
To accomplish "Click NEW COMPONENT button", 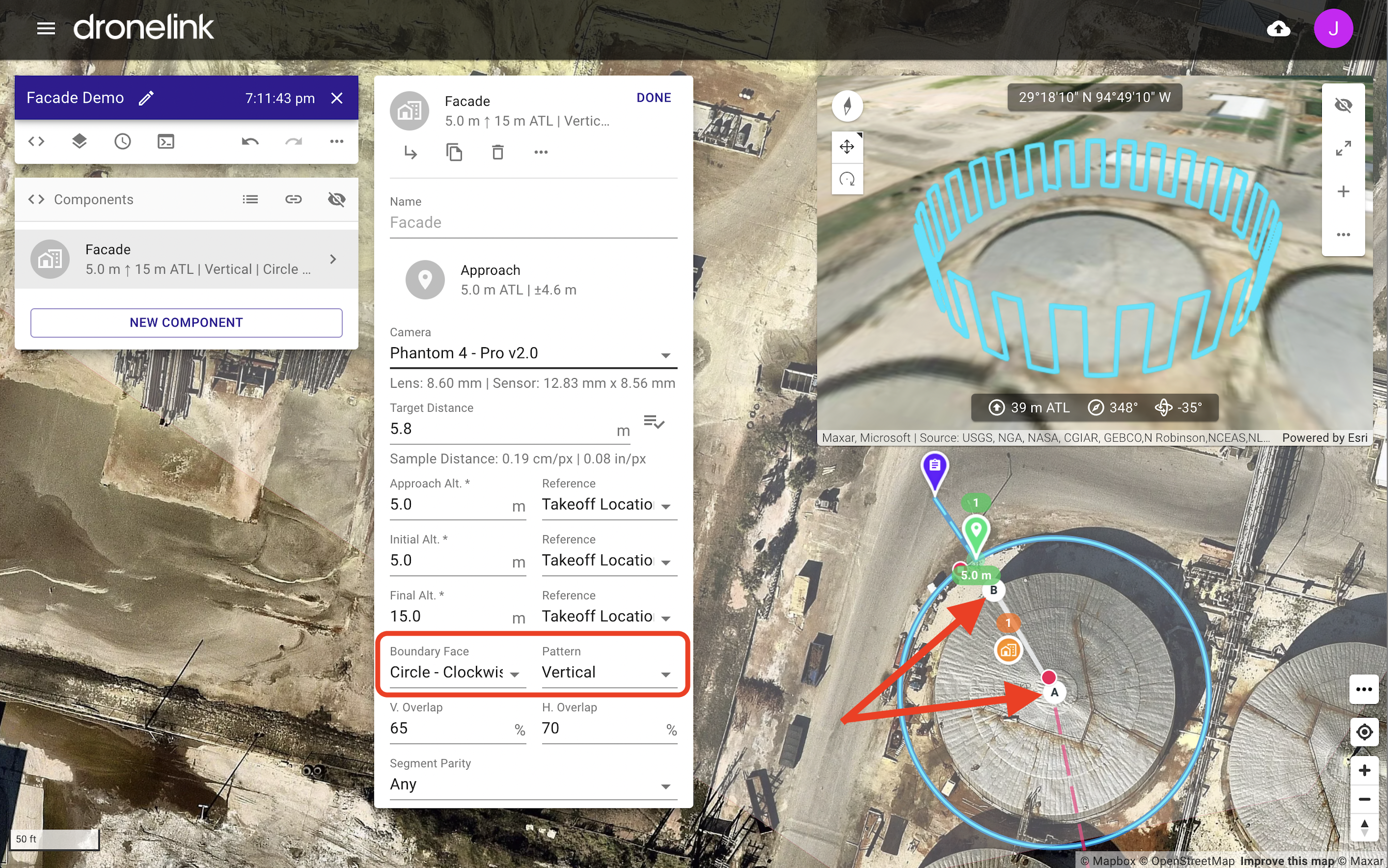I will click(187, 322).
